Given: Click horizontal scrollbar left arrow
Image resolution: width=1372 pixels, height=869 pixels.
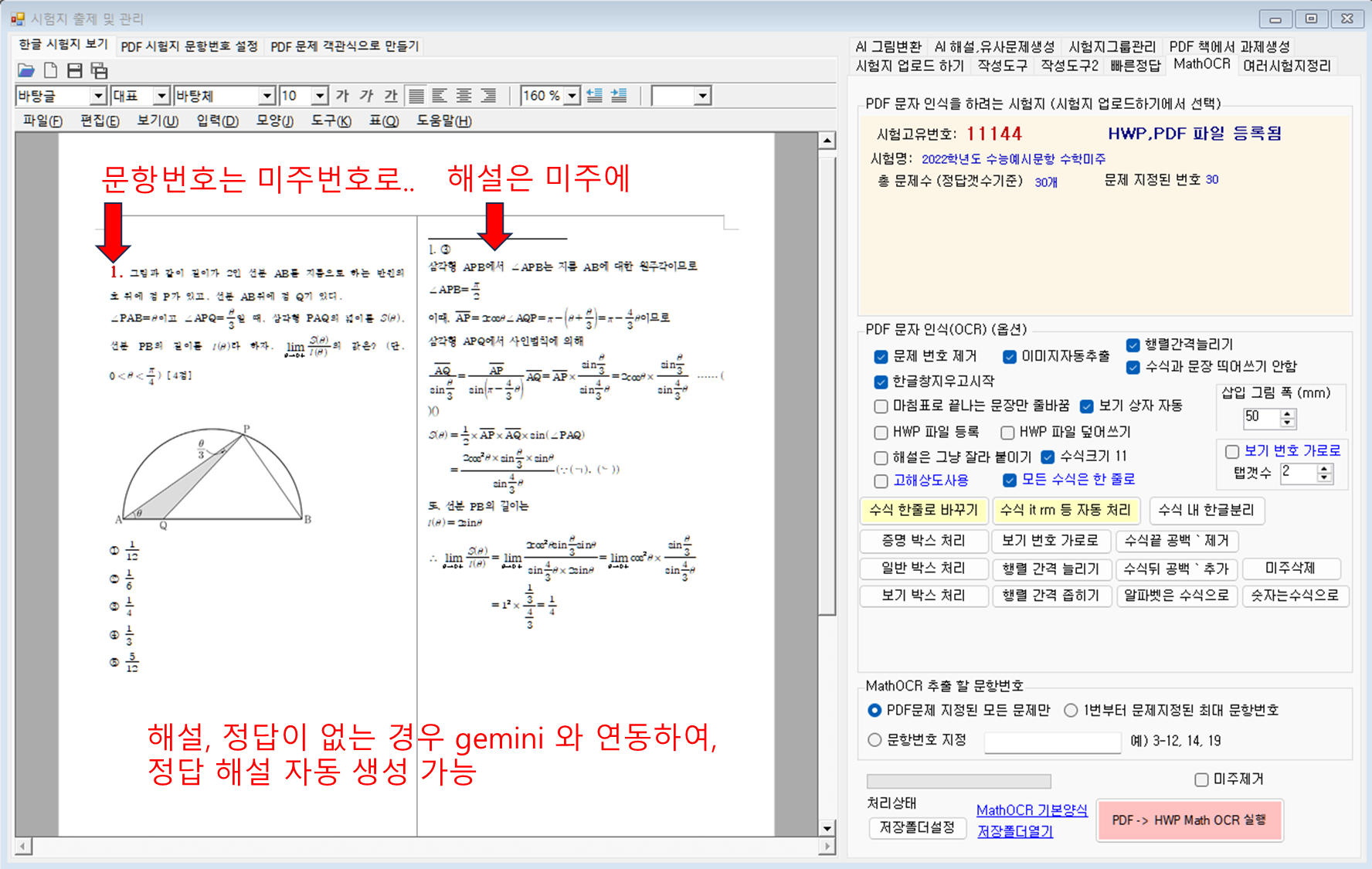Looking at the screenshot, I should pyautogui.click(x=23, y=847).
